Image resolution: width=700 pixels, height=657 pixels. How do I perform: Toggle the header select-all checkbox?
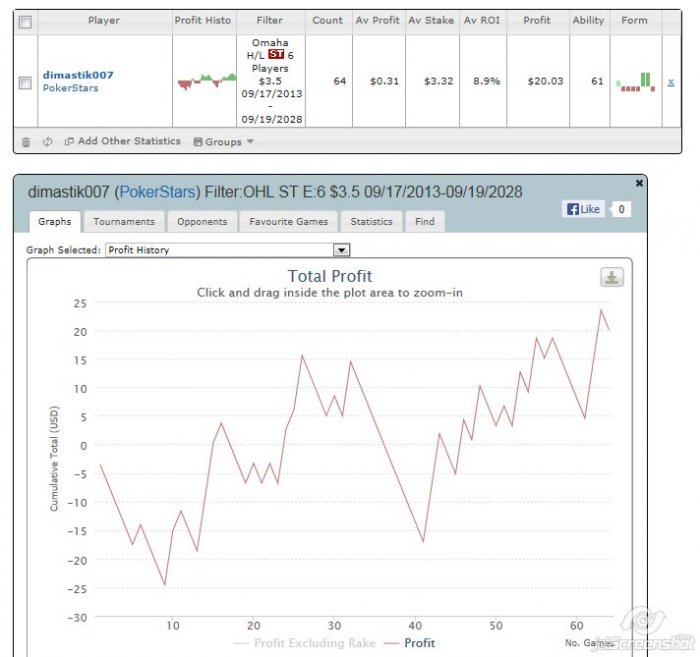(25, 21)
